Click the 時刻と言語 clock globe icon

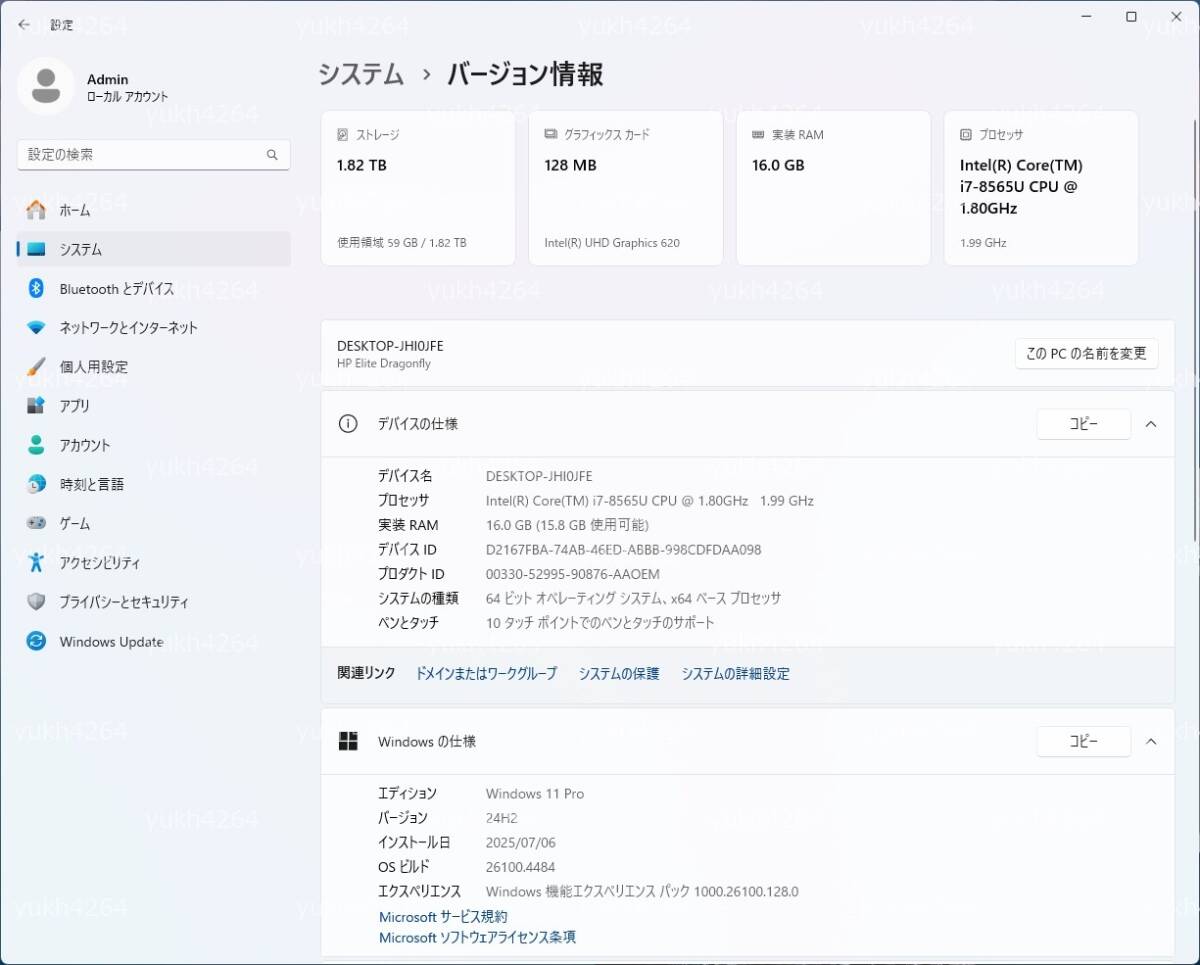point(36,484)
